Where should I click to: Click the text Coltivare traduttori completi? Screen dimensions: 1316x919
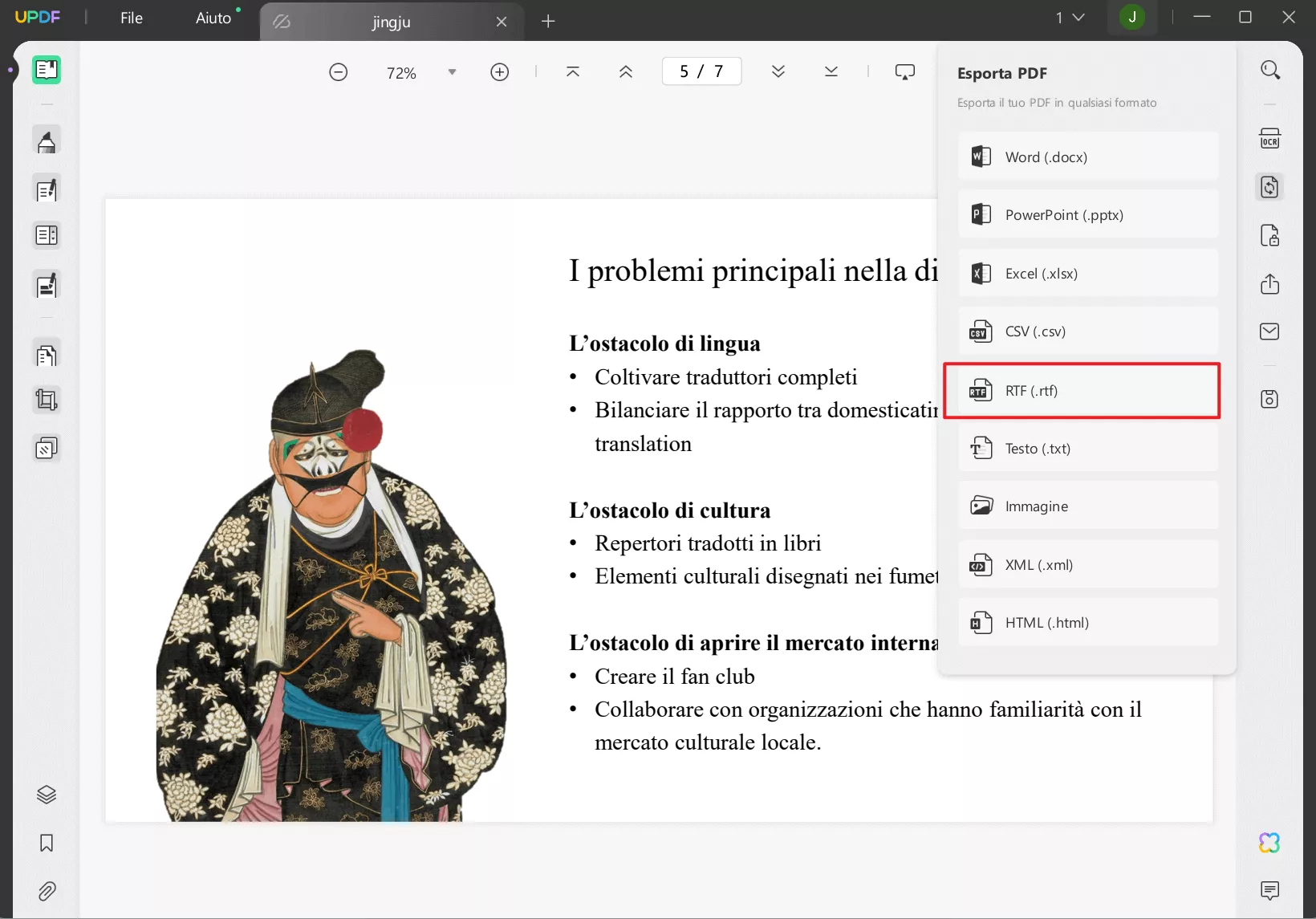point(725,376)
